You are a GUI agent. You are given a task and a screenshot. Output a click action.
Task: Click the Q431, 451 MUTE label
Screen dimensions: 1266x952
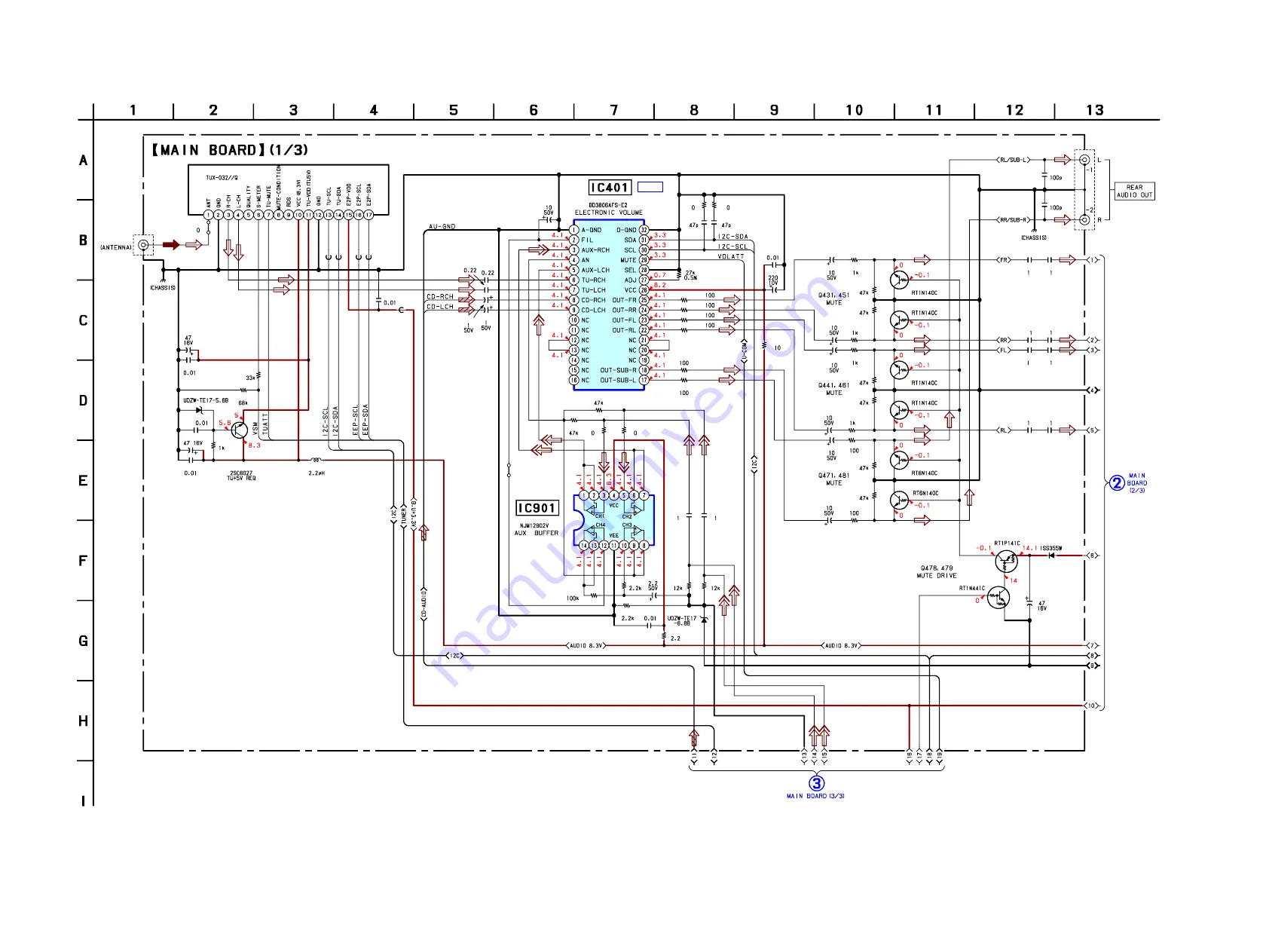point(833,299)
